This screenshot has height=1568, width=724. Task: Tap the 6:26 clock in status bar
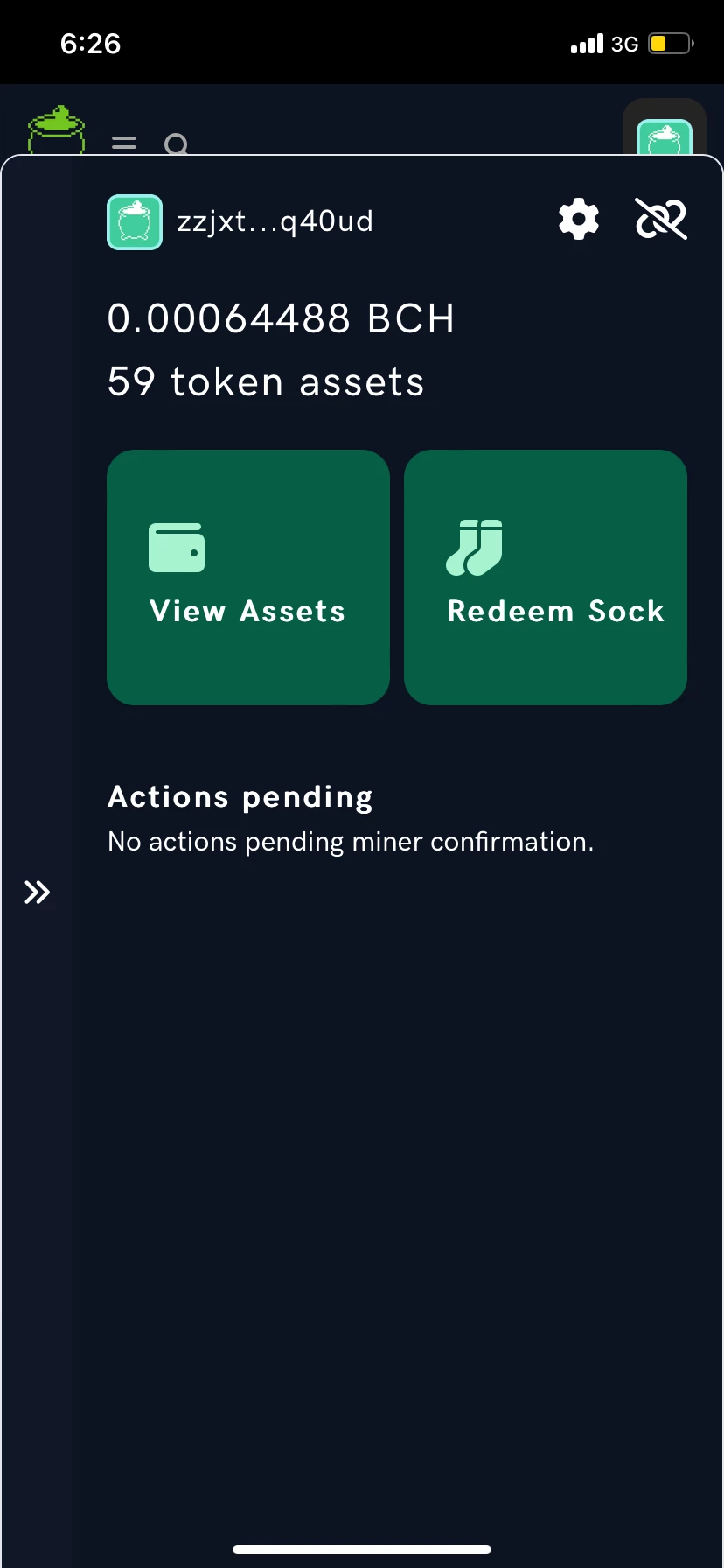(91, 44)
